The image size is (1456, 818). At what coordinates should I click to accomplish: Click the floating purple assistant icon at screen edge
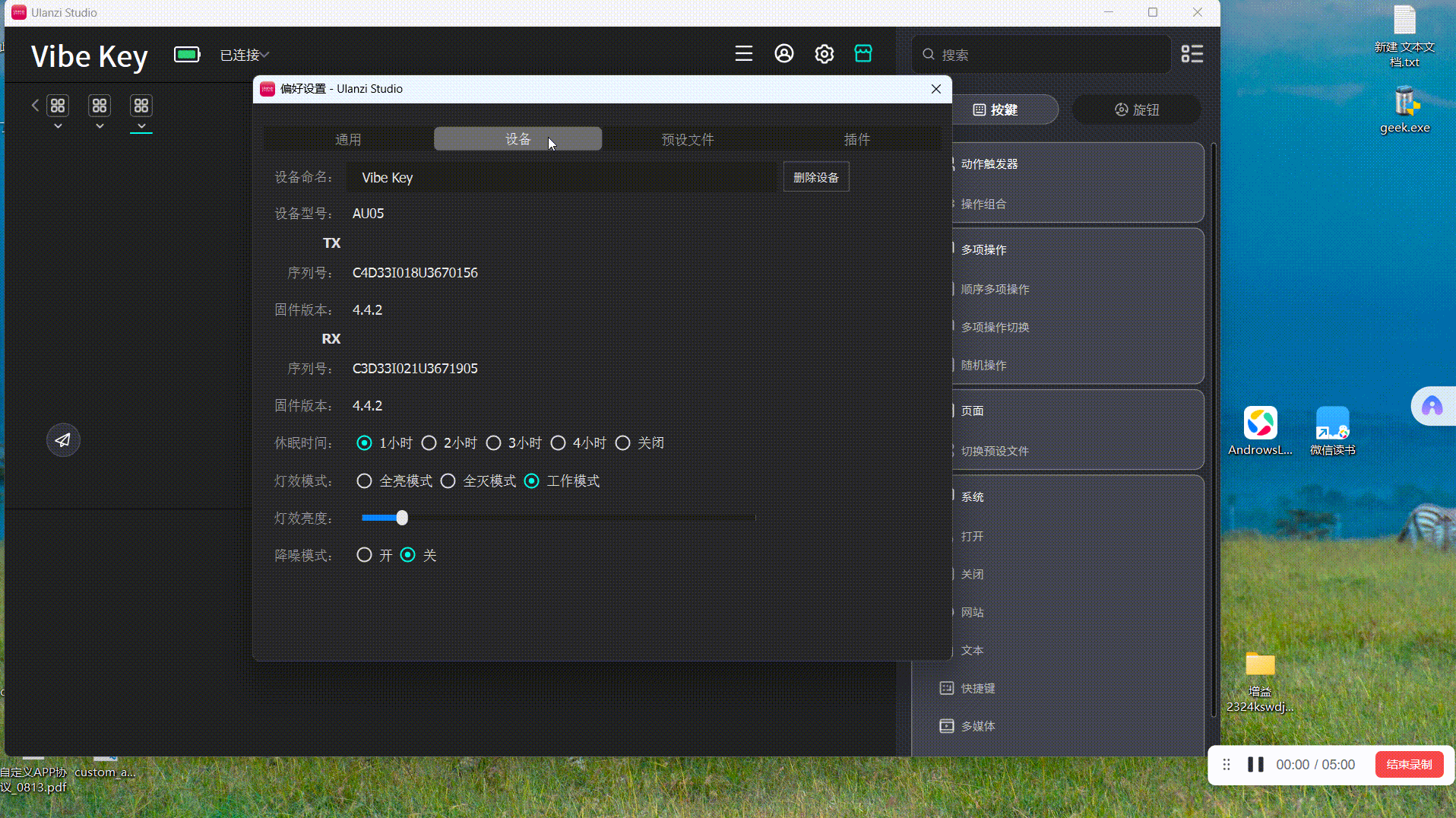pyautogui.click(x=1432, y=406)
